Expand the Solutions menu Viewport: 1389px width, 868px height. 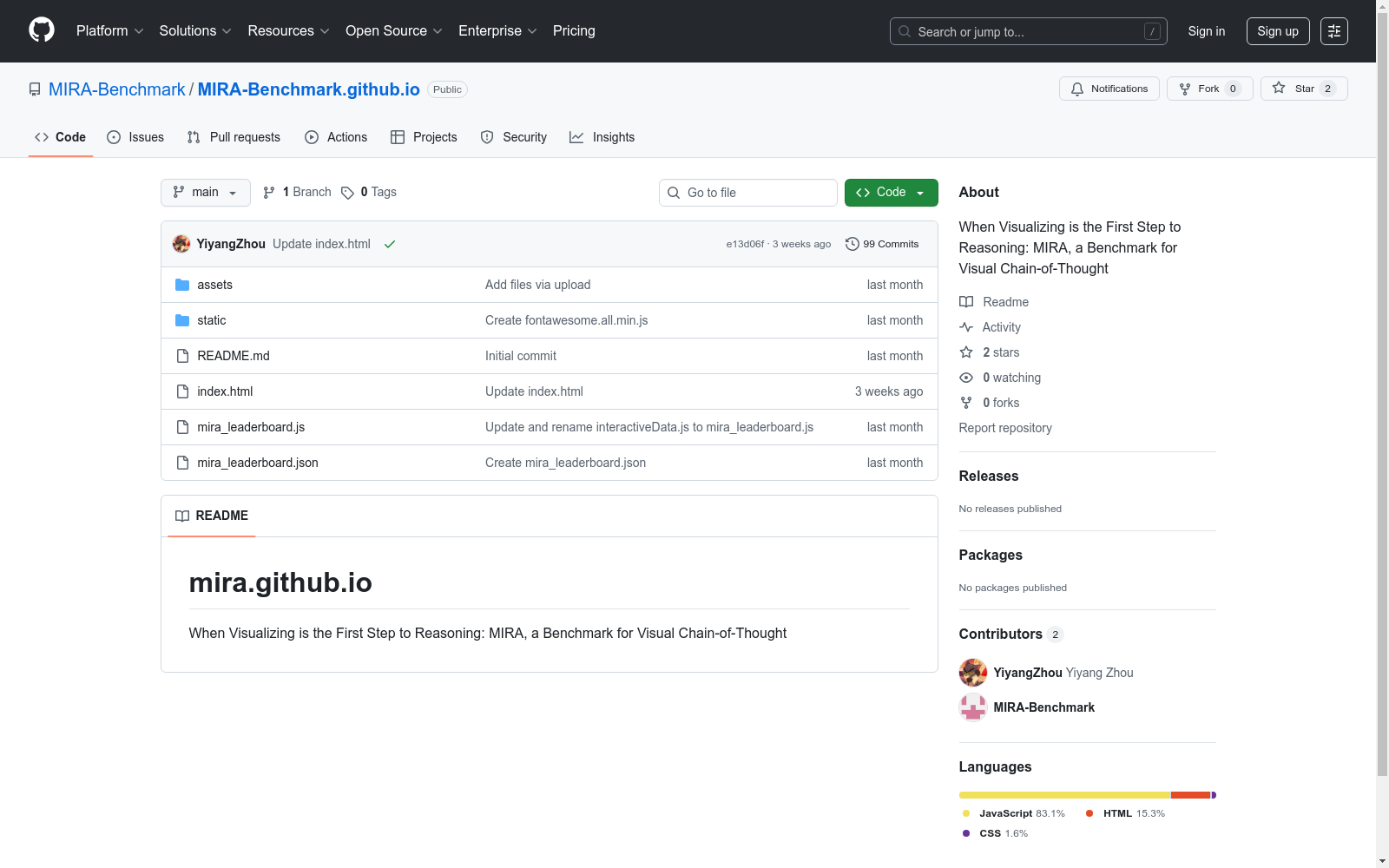point(195,30)
